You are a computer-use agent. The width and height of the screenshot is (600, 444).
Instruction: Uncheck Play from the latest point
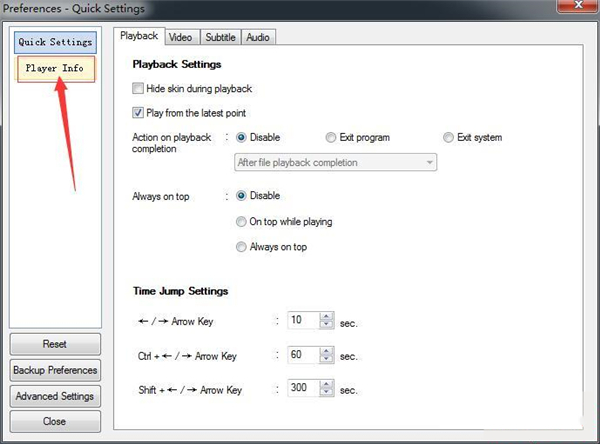[x=139, y=113]
